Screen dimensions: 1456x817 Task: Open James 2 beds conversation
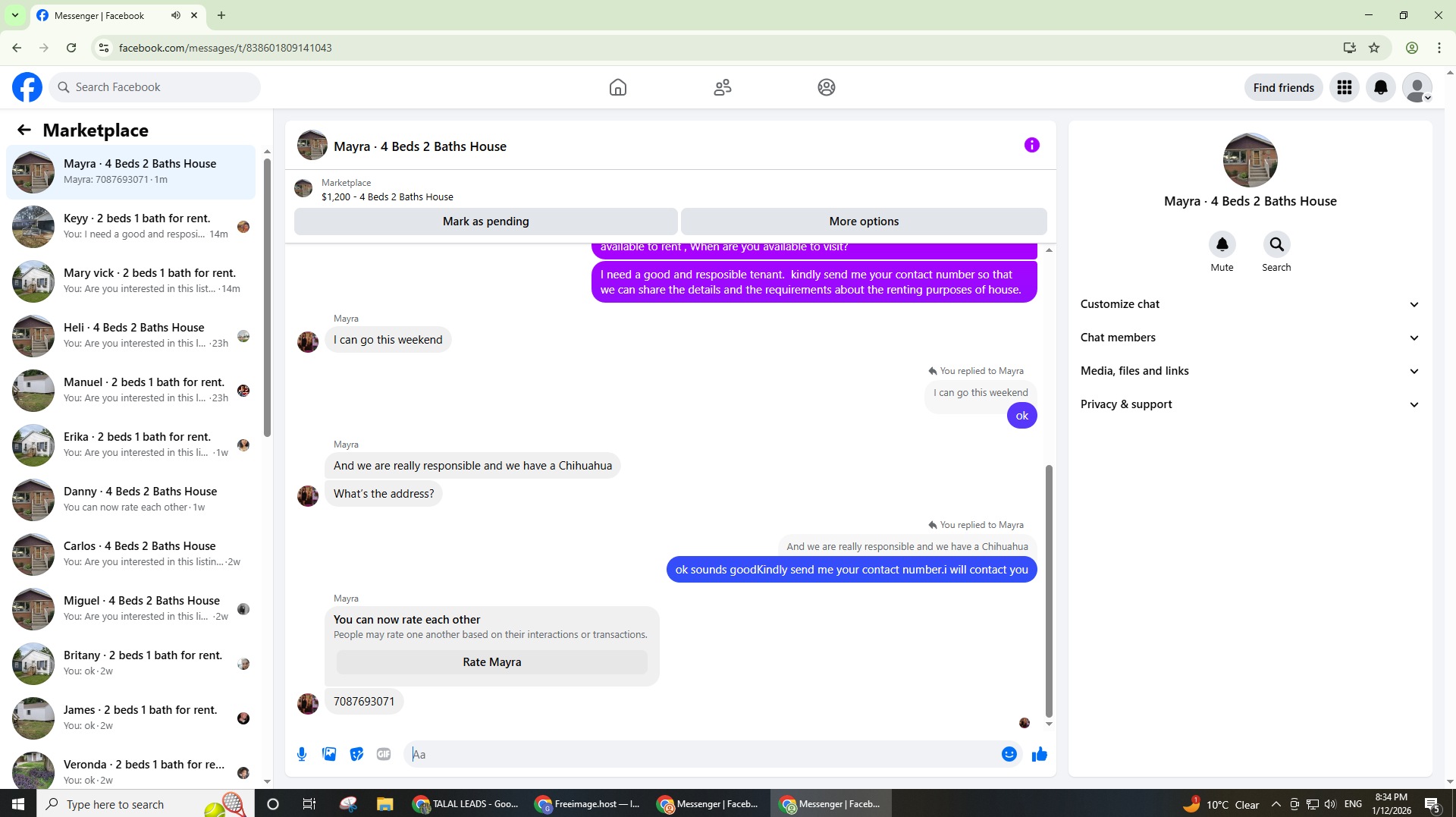click(130, 718)
